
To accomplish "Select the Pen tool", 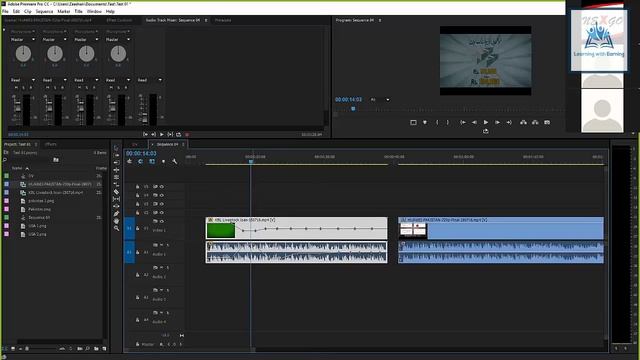I will (116, 213).
